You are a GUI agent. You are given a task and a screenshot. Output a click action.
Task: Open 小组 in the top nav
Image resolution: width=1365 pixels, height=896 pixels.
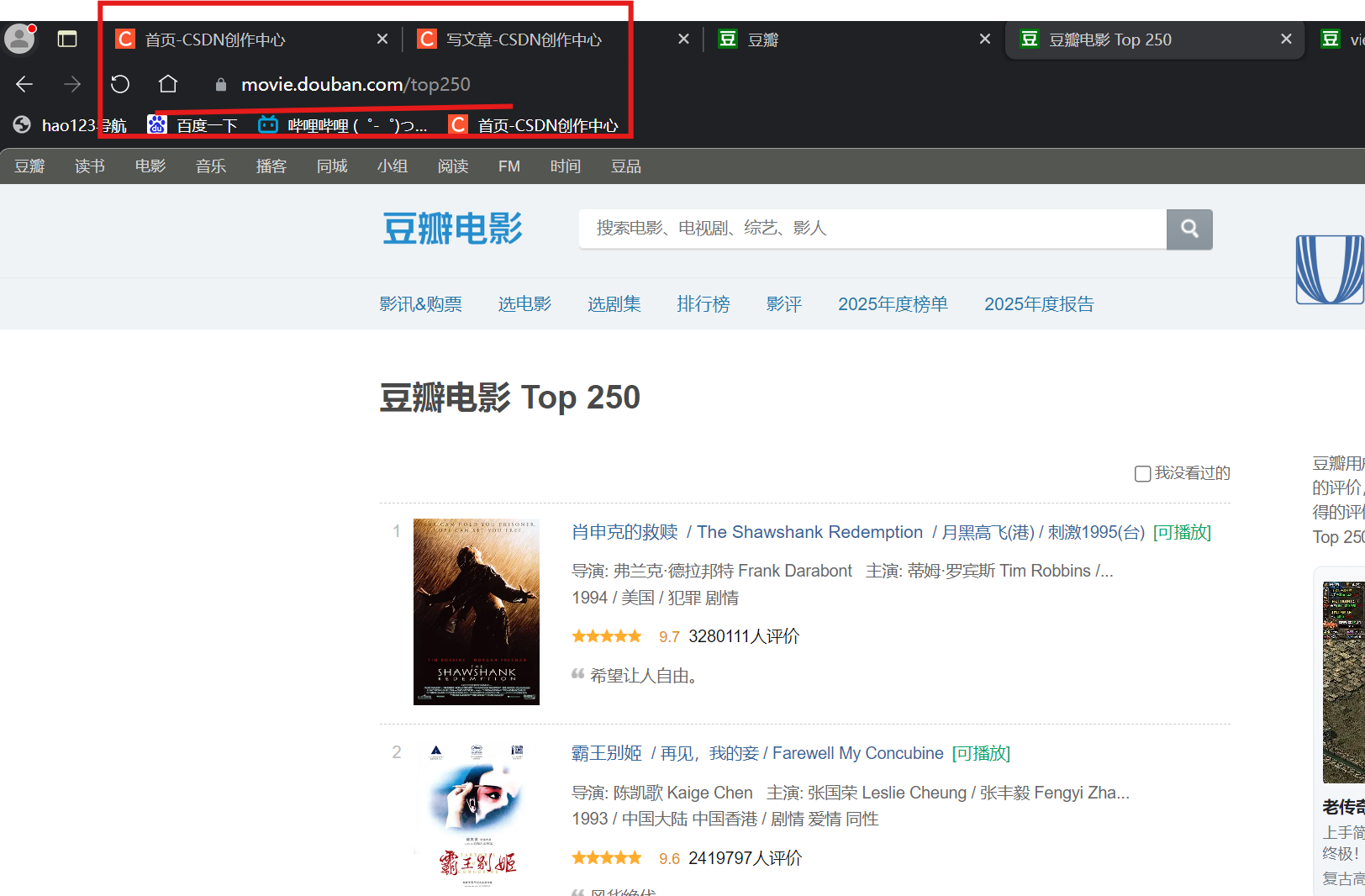click(x=393, y=166)
